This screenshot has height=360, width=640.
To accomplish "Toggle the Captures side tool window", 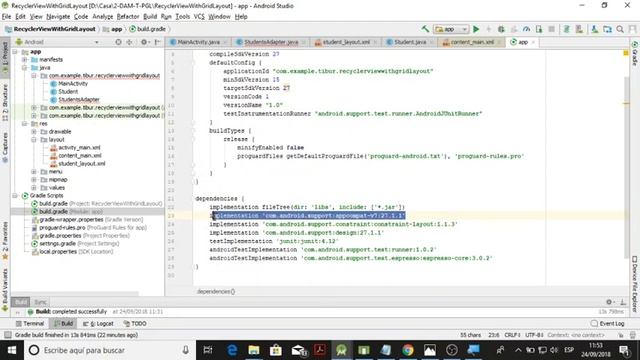I will (x=5, y=148).
